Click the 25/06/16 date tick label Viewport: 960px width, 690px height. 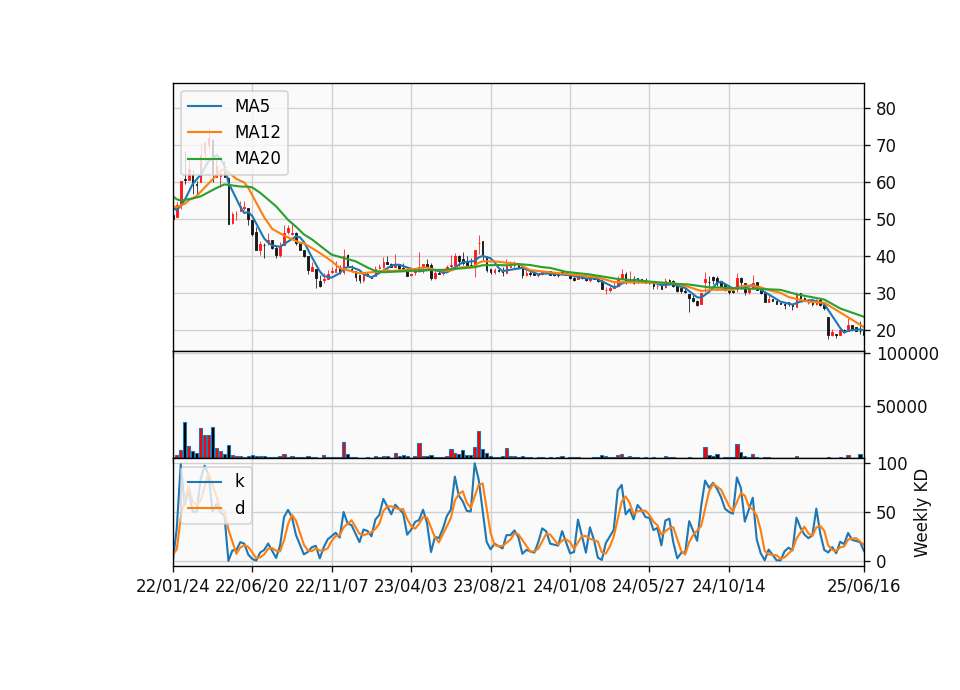click(864, 586)
